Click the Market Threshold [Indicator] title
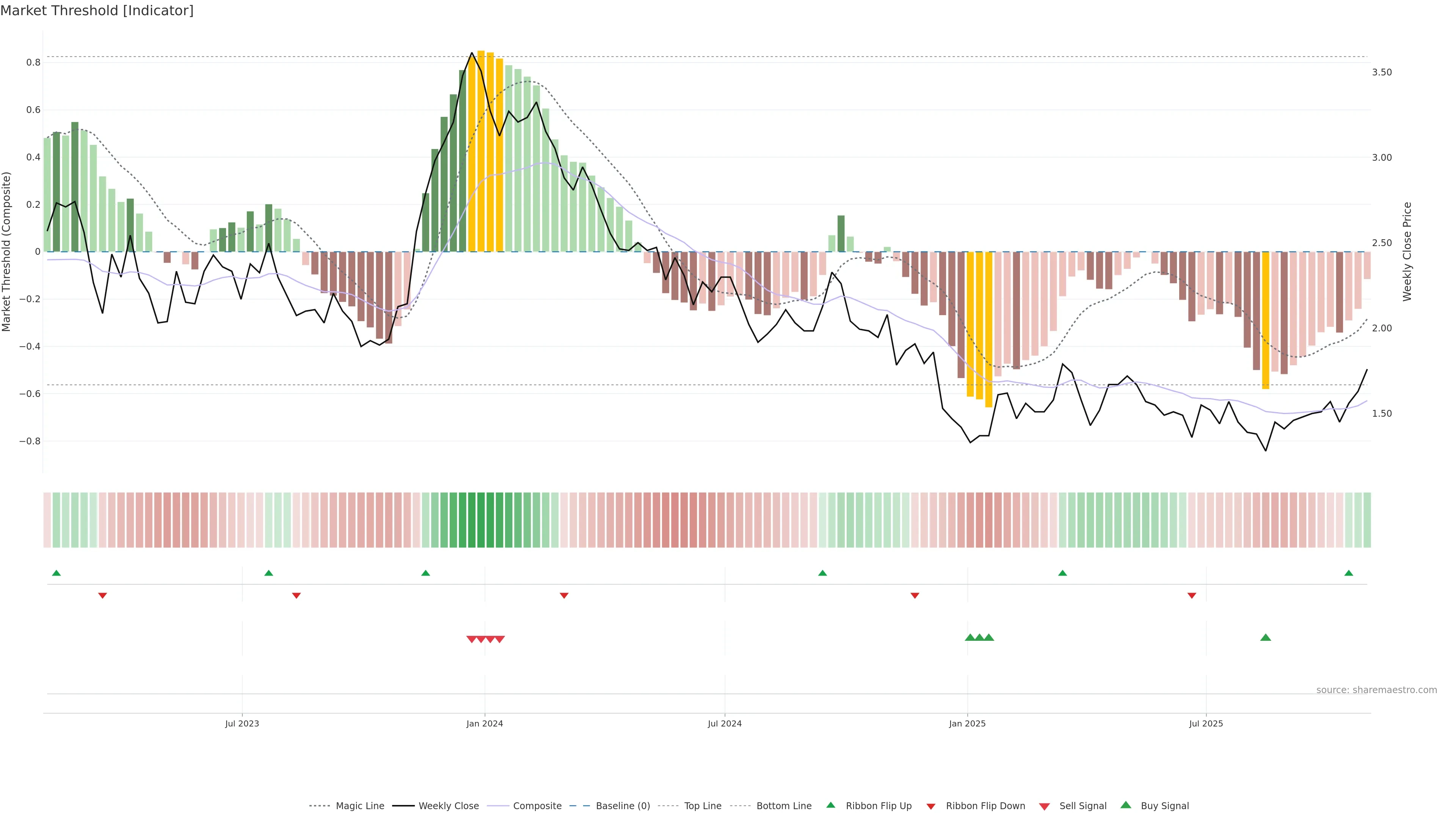Image resolution: width=1456 pixels, height=819 pixels. (97, 11)
